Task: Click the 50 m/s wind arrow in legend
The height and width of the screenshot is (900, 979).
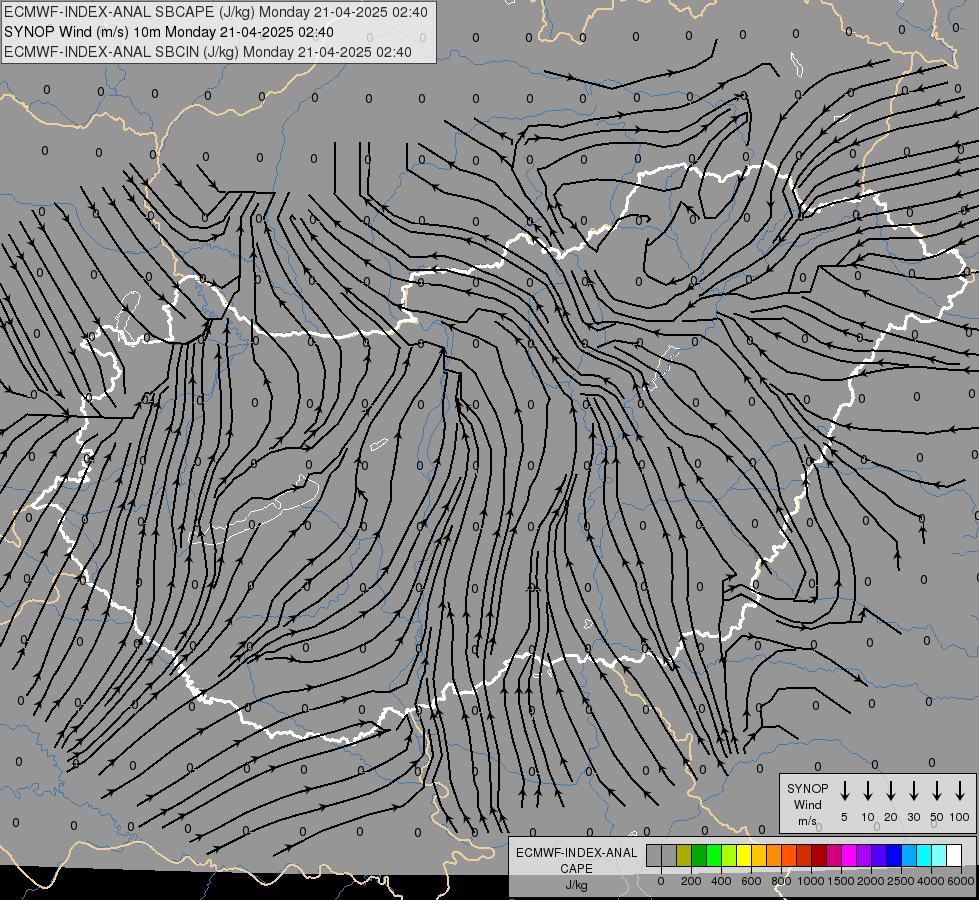Action: [937, 791]
